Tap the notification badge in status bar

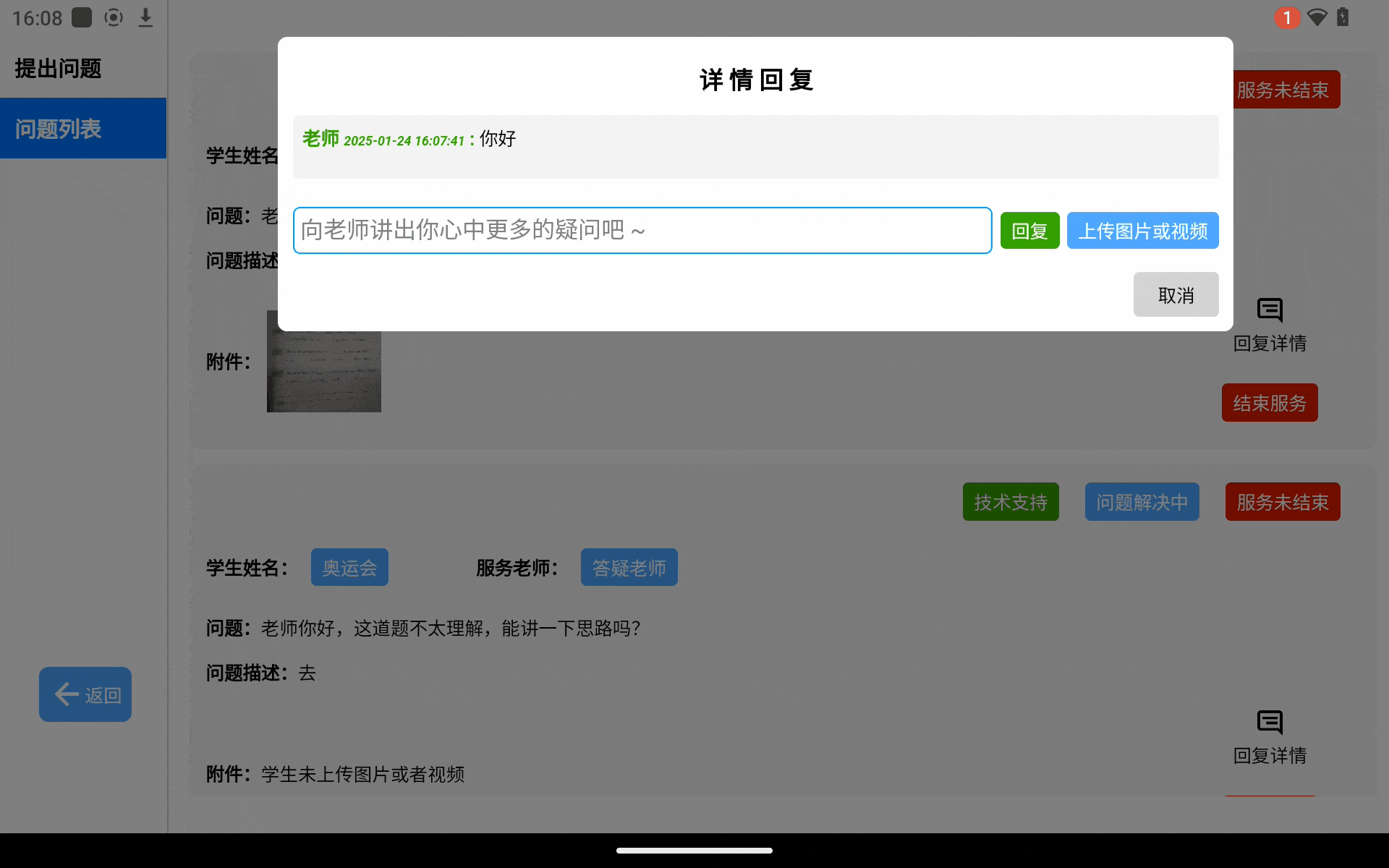[1286, 17]
